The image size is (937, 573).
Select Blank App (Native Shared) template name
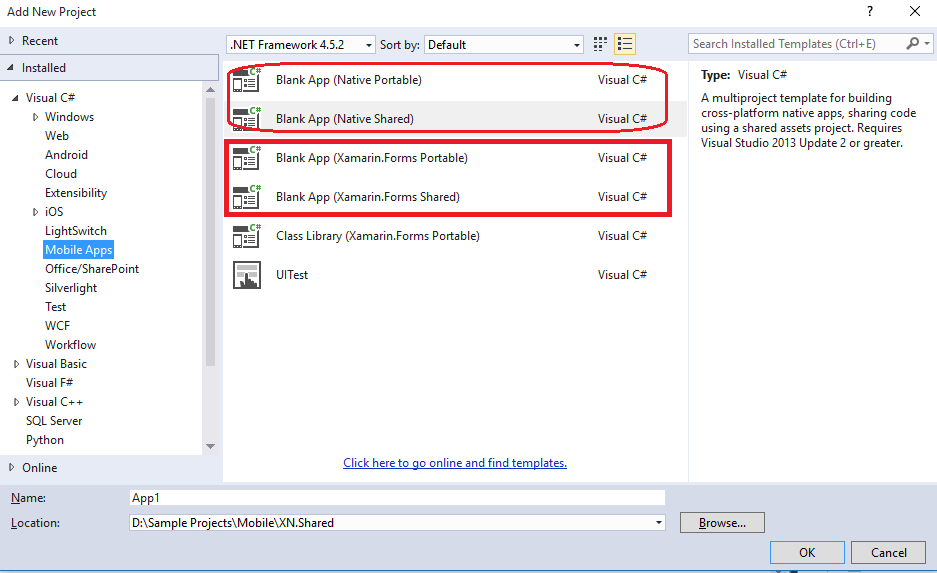pyautogui.click(x=345, y=119)
